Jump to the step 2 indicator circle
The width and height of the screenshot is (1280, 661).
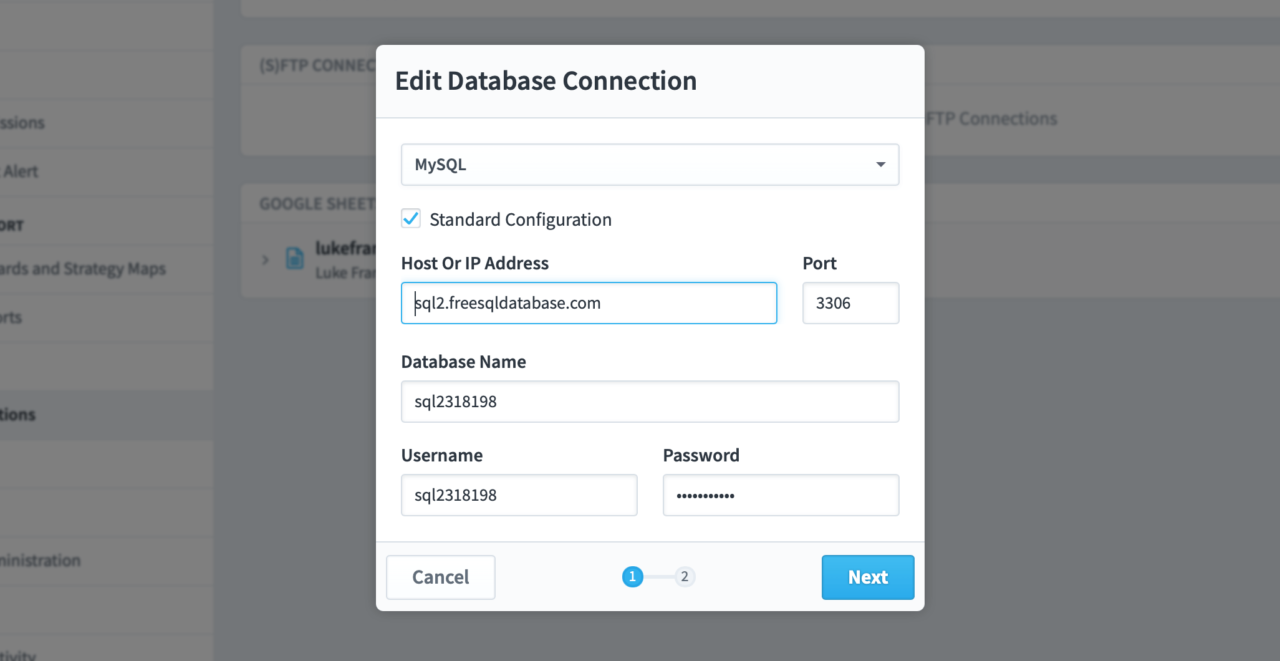[x=684, y=576]
